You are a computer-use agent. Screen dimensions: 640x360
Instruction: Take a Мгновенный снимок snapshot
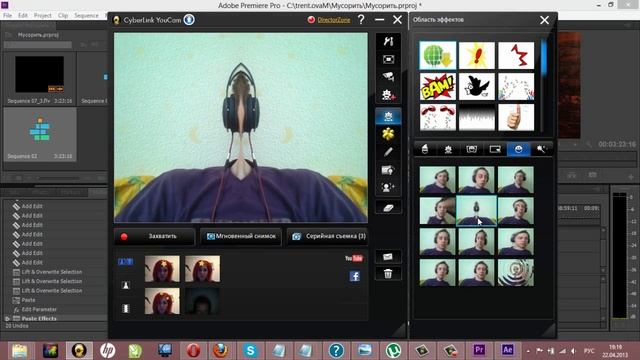(241, 236)
